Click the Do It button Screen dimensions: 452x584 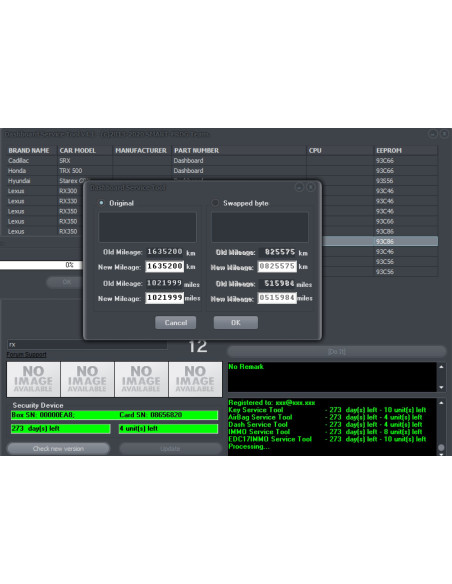337,351
